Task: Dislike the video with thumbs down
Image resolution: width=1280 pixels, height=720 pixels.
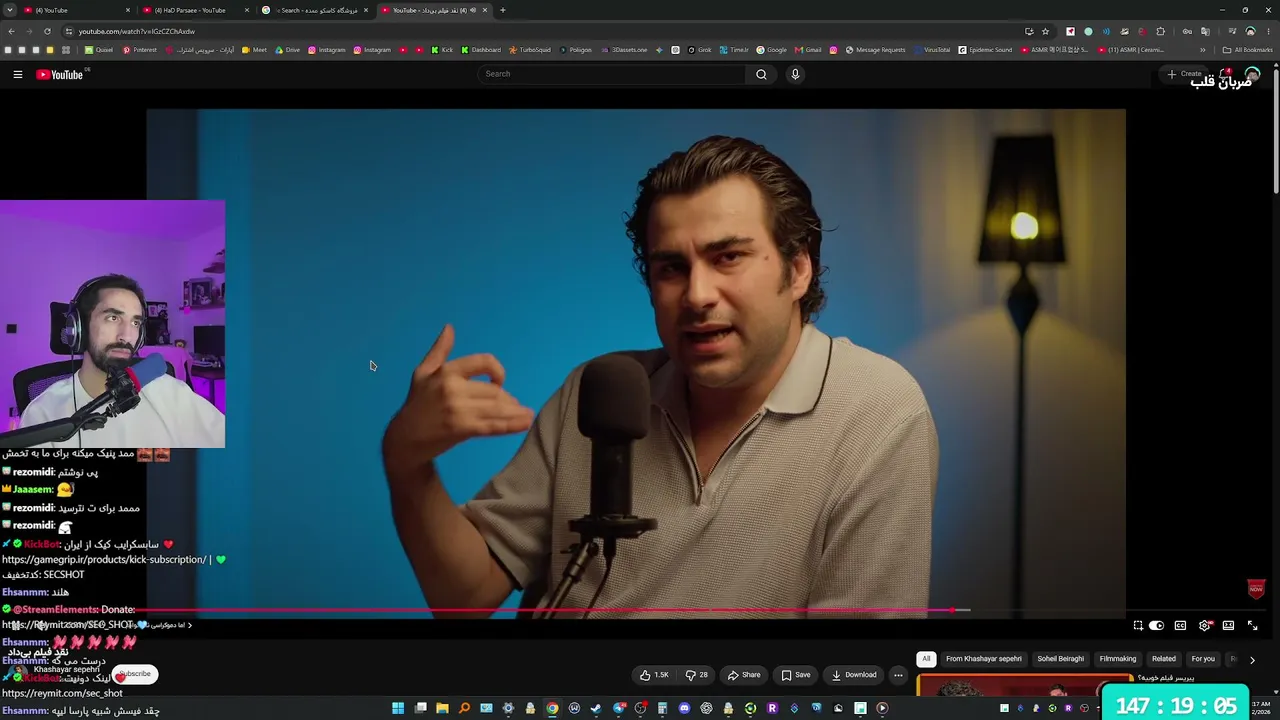Action: (x=696, y=675)
